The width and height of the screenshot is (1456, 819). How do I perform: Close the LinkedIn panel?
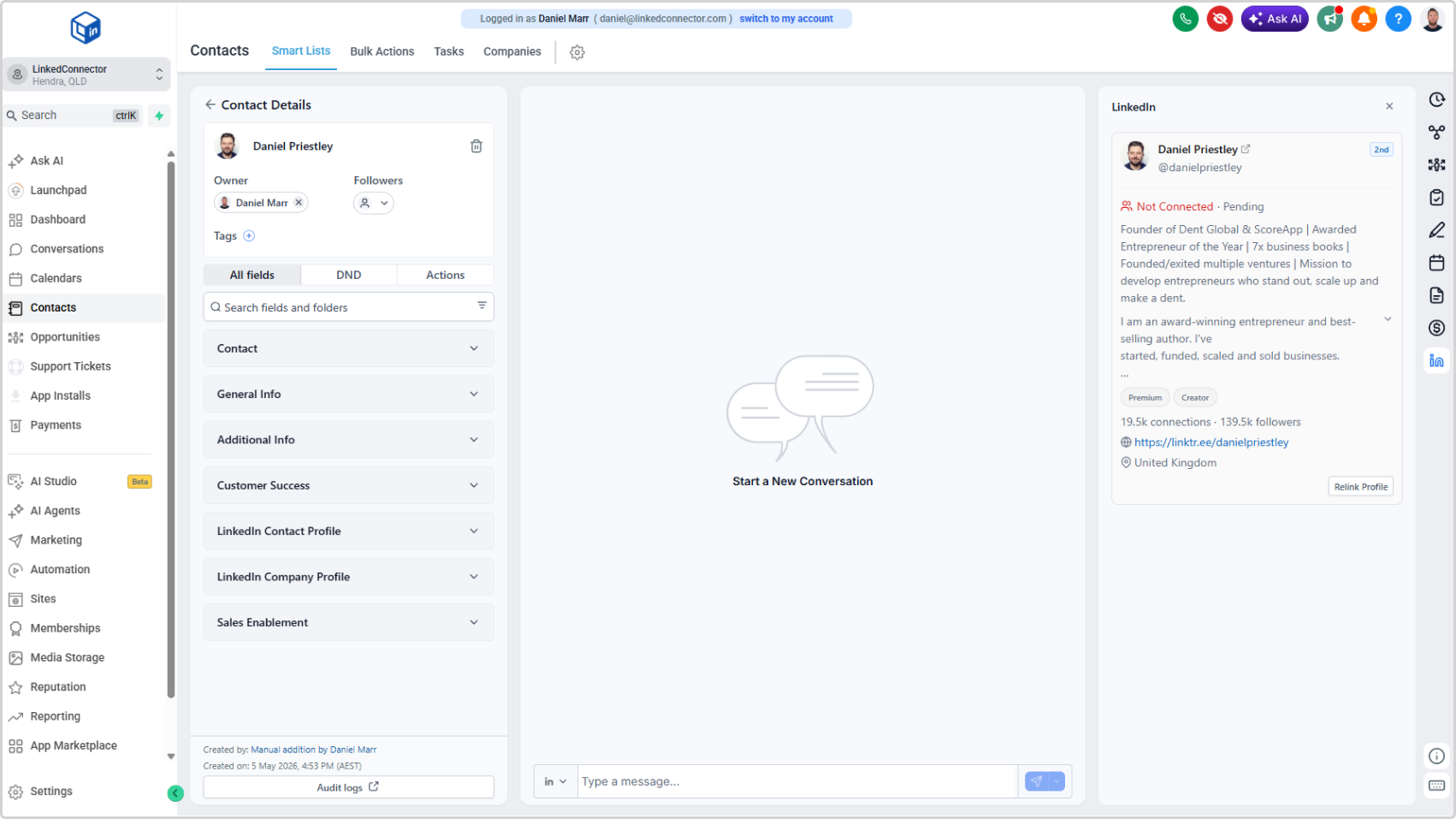1389,106
